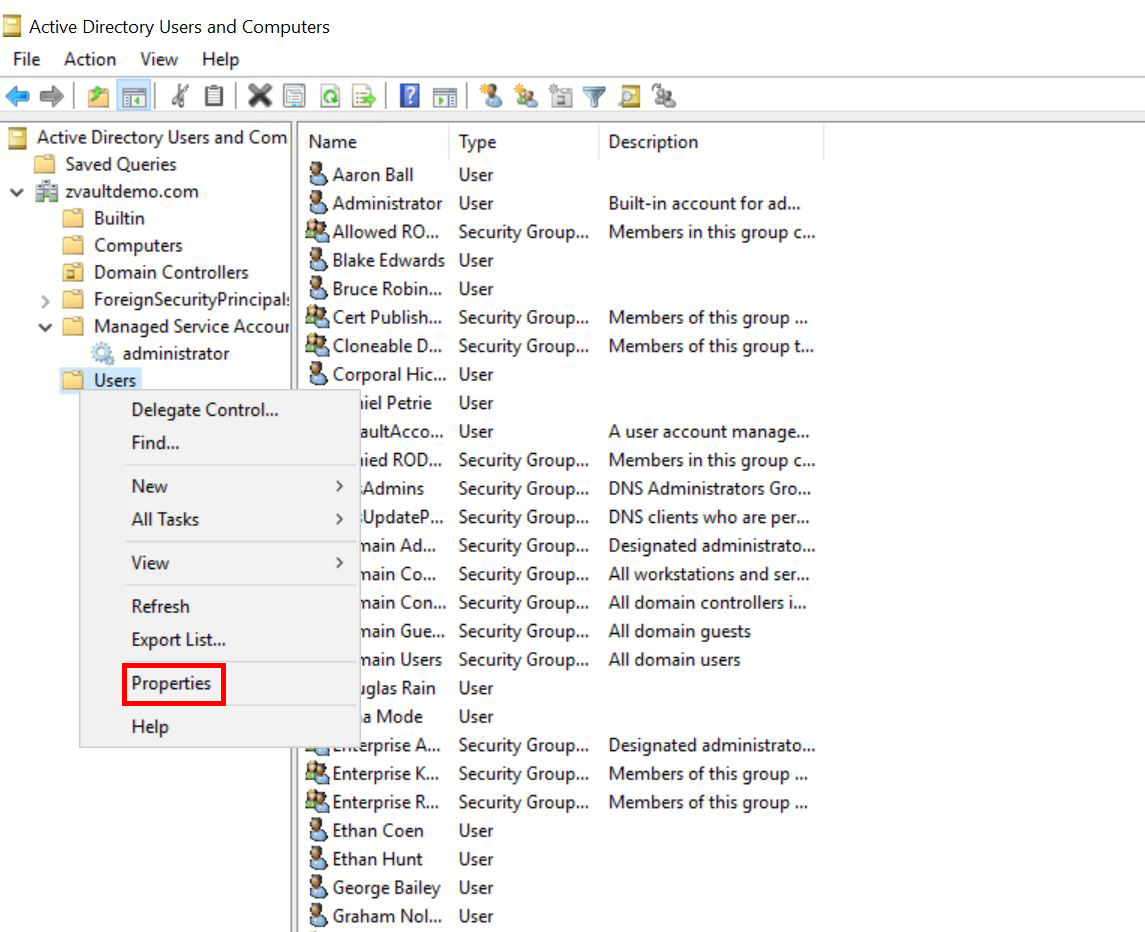Select the Computers container
Image resolution: width=1145 pixels, height=932 pixels.
[x=138, y=245]
